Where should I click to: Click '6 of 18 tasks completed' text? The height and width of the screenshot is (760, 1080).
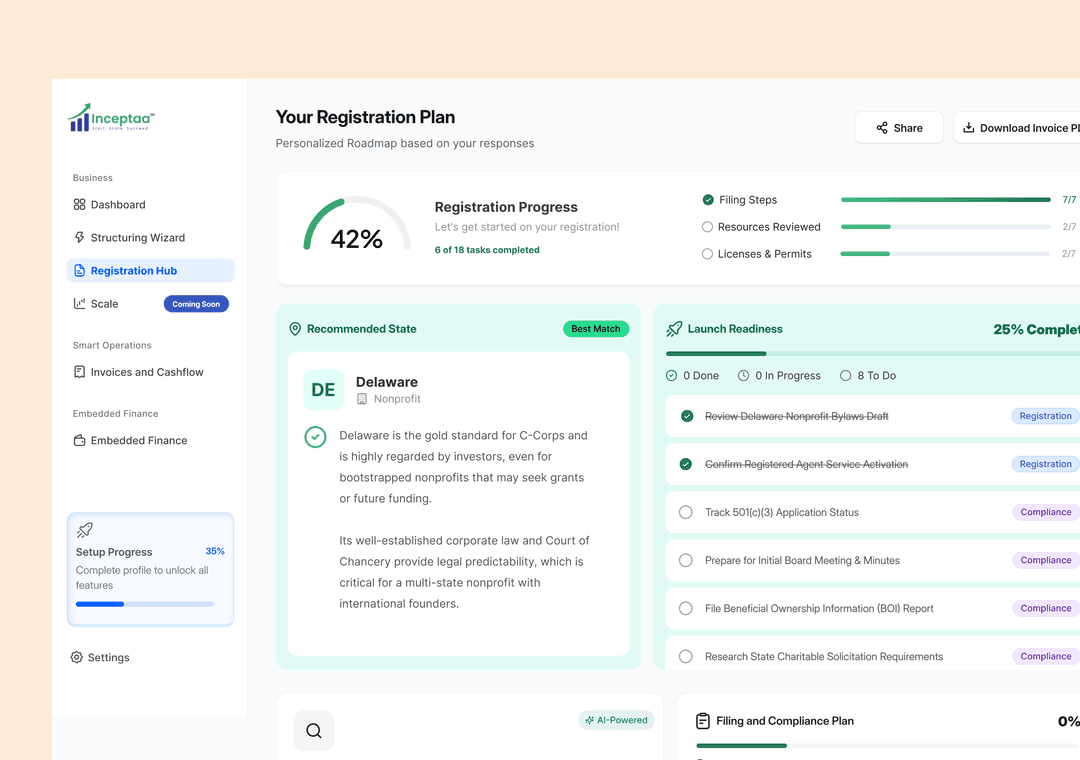point(487,250)
